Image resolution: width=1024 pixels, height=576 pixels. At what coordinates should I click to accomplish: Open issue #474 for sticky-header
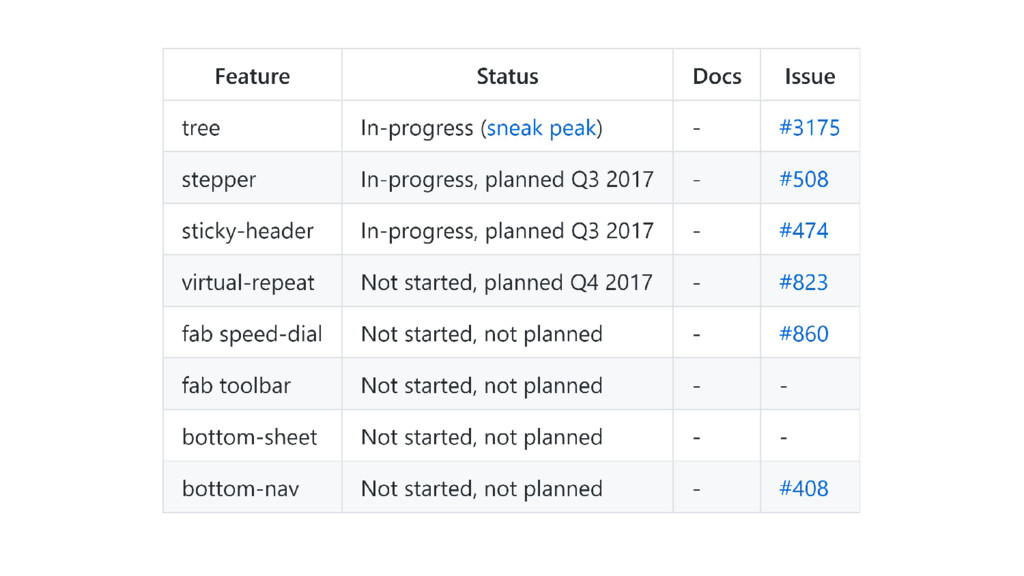click(x=803, y=231)
